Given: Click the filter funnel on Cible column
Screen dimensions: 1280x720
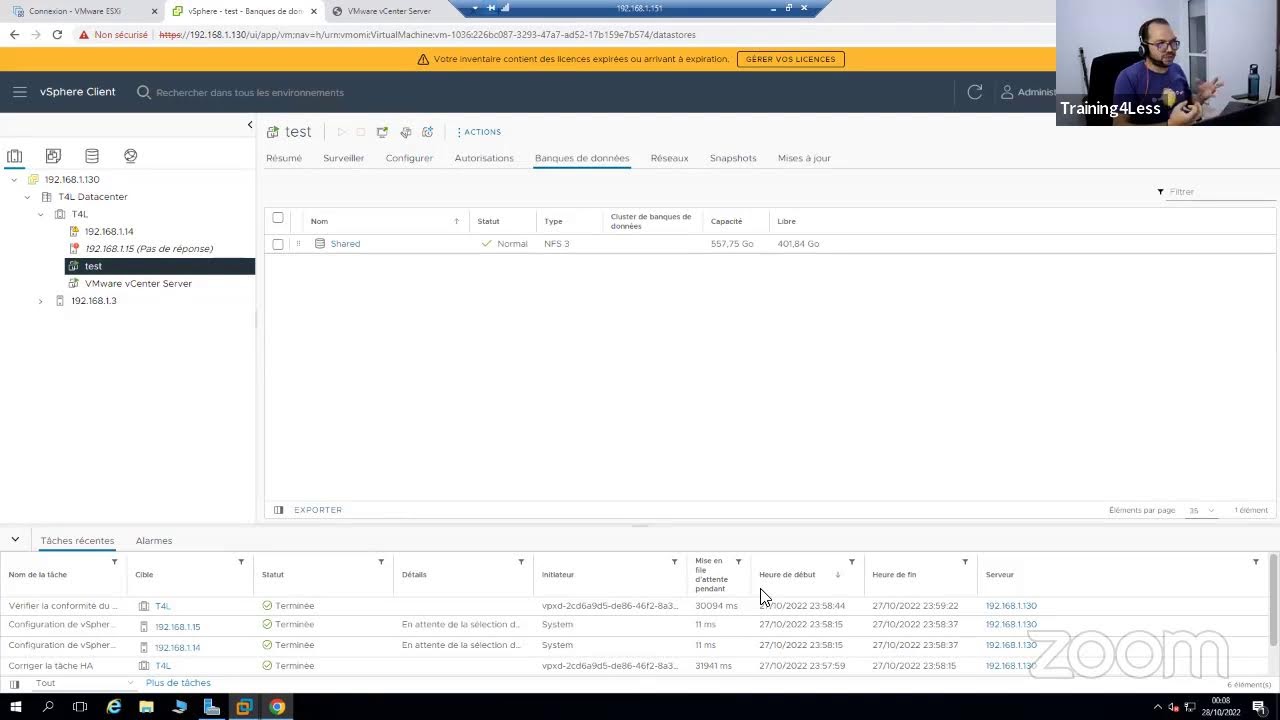Looking at the screenshot, I should click(241, 562).
